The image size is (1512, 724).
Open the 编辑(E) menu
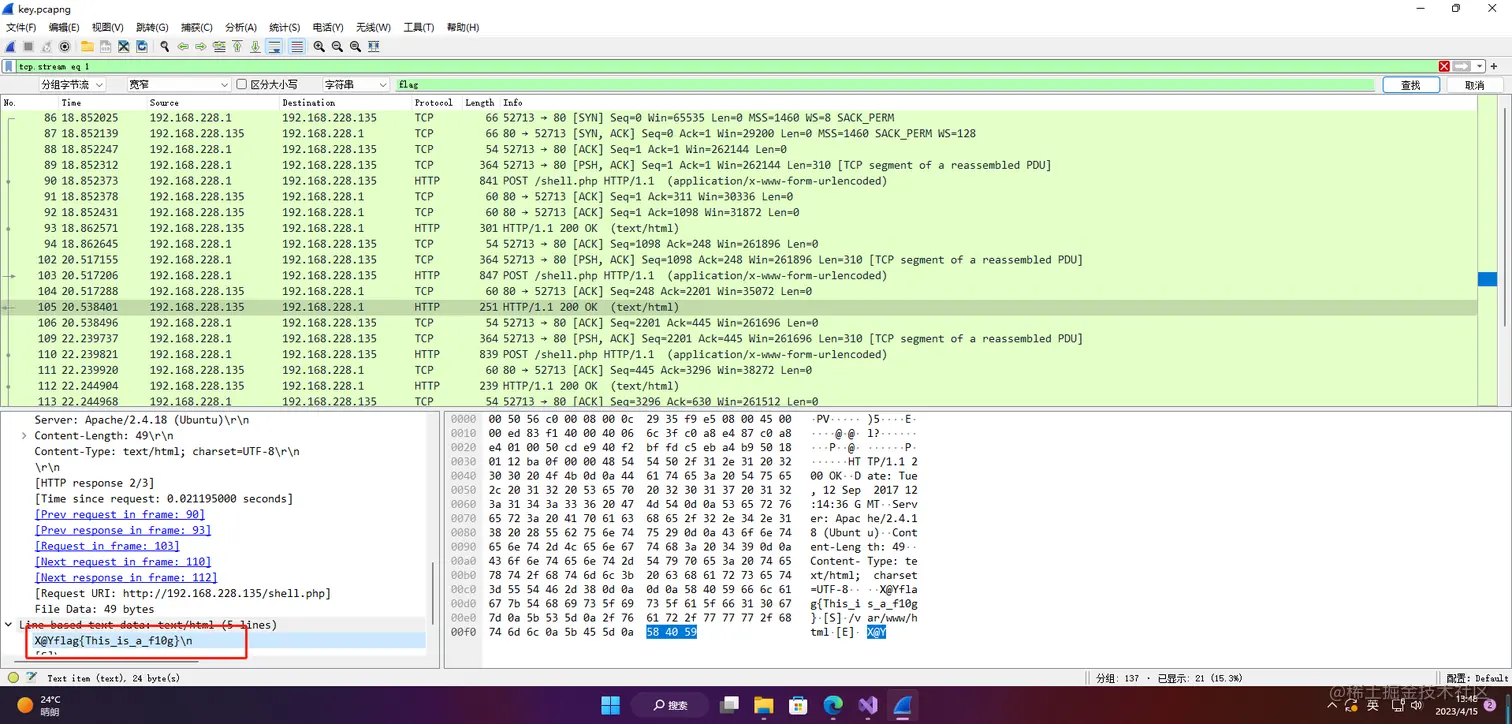(64, 27)
